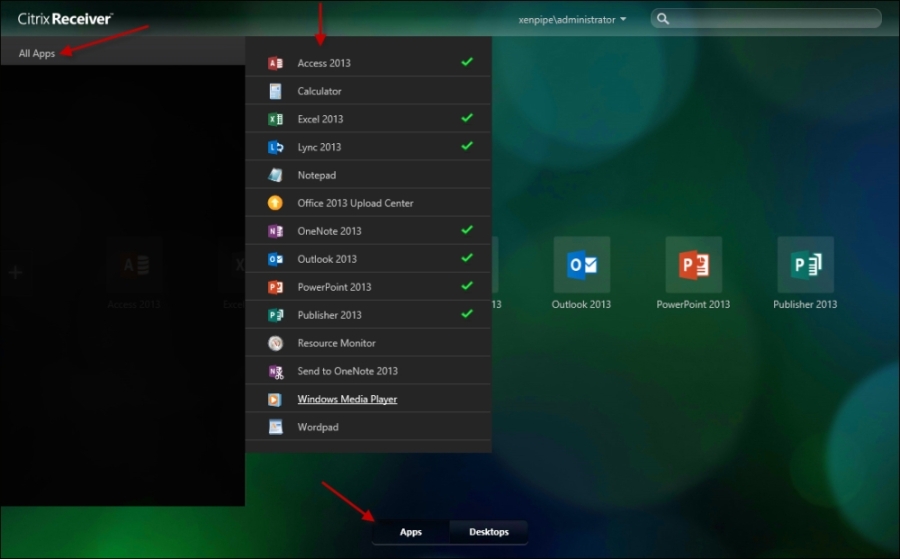Click the Publisher 2013 icon in the list
The image size is (900, 559).
[x=276, y=315]
